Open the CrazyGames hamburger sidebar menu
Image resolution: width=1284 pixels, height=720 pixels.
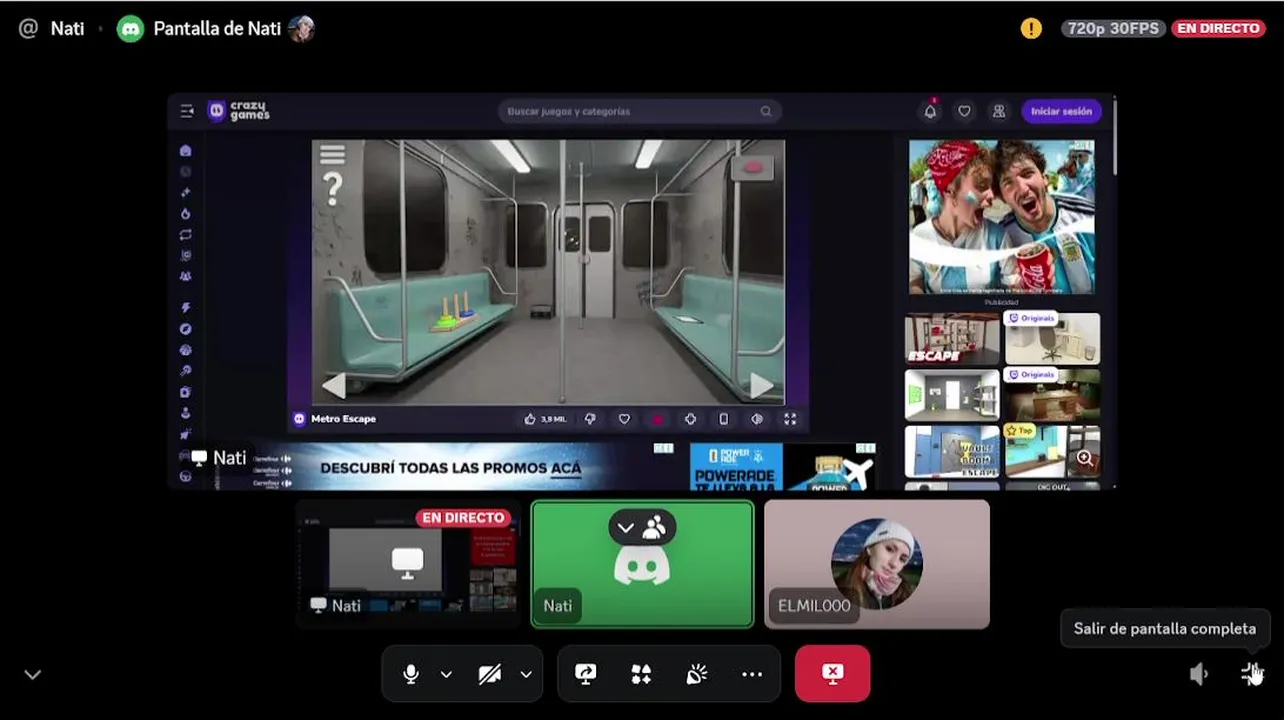pos(187,111)
